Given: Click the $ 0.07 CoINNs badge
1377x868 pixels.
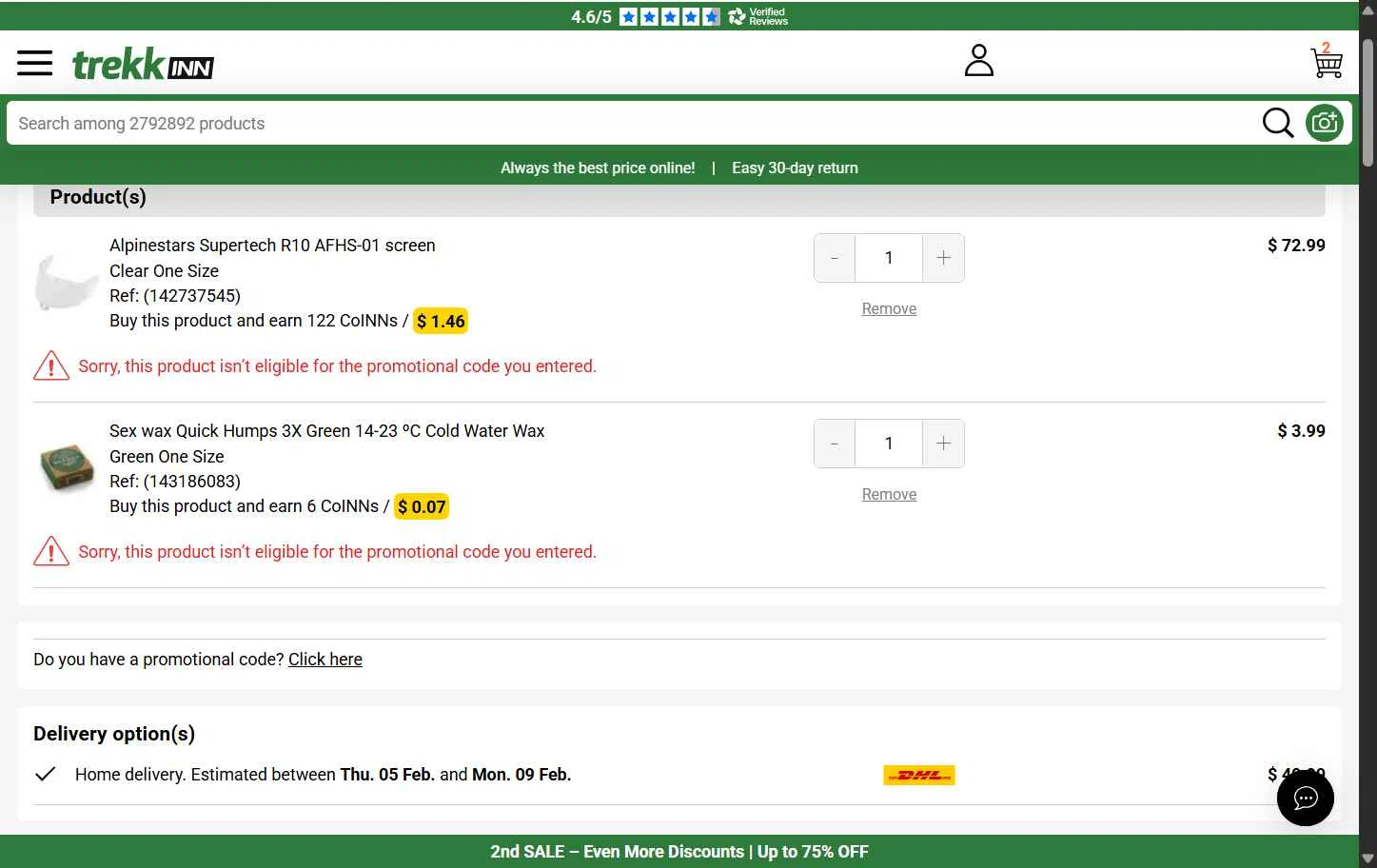Looking at the screenshot, I should click(x=422, y=506).
